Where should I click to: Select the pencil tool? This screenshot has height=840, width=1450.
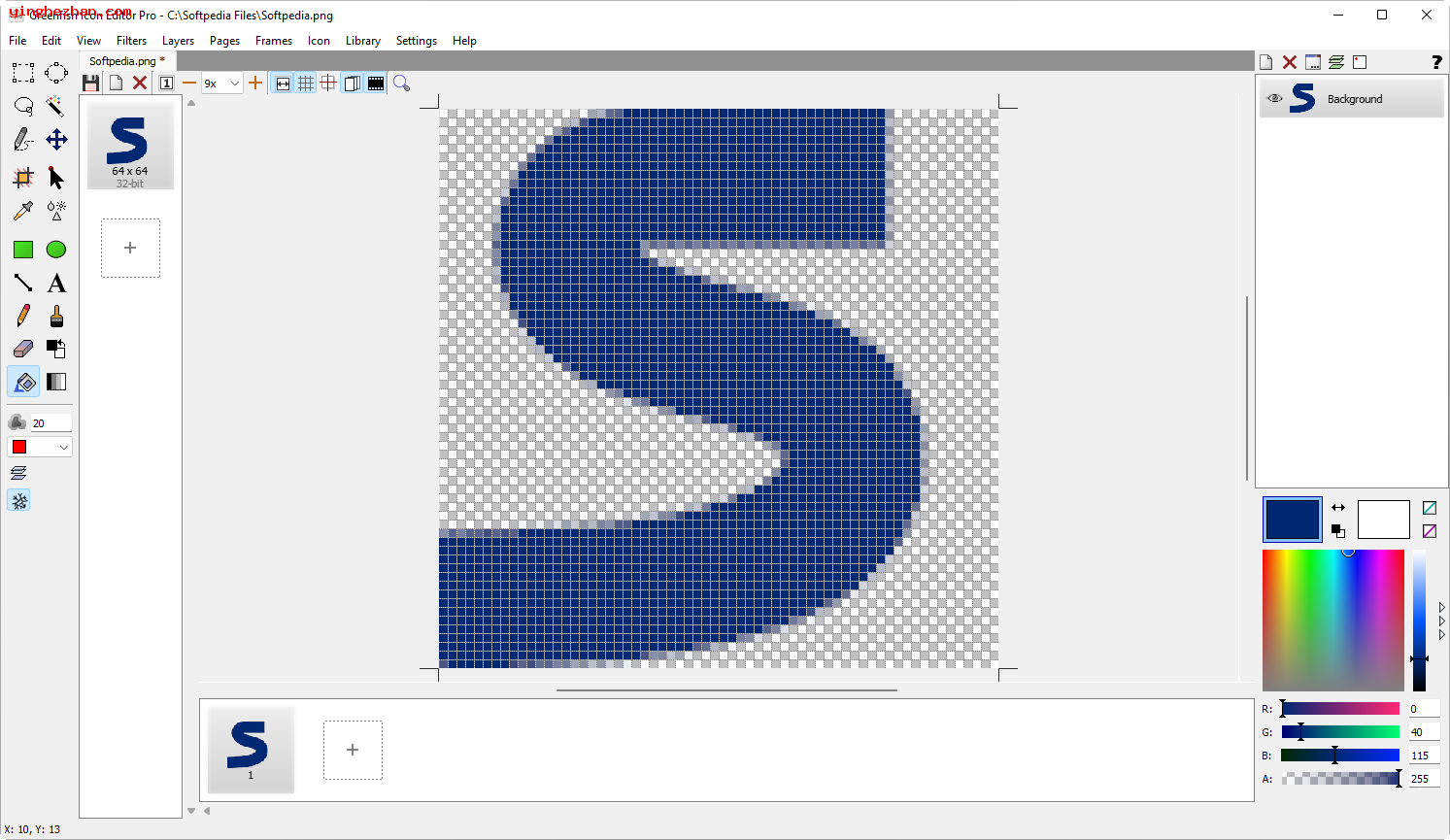click(x=23, y=316)
